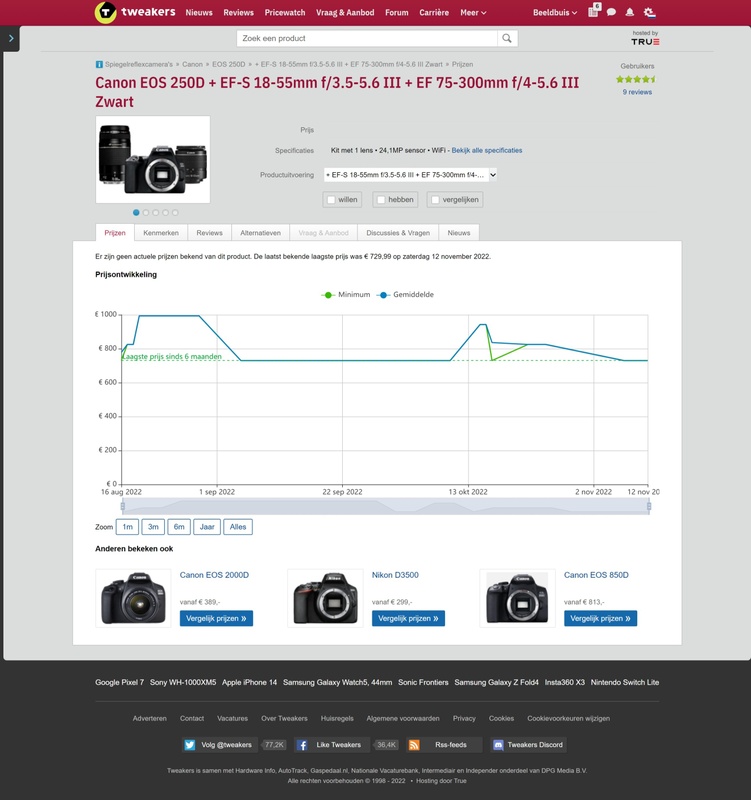
Task: Click the 'Zoek een product' search field
Action: pos(367,38)
